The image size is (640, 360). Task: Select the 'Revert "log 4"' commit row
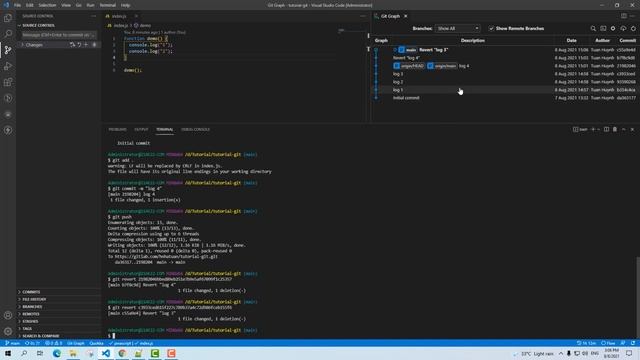coord(505,58)
